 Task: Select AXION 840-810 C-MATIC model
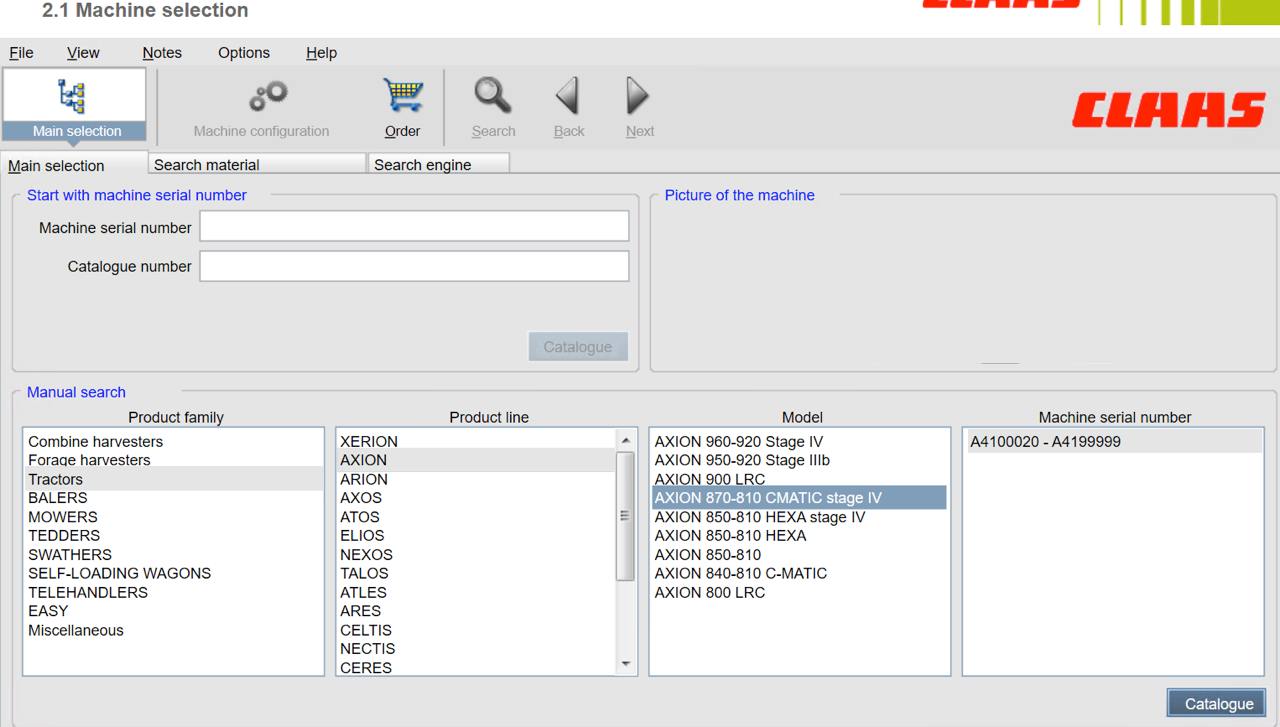(799, 573)
